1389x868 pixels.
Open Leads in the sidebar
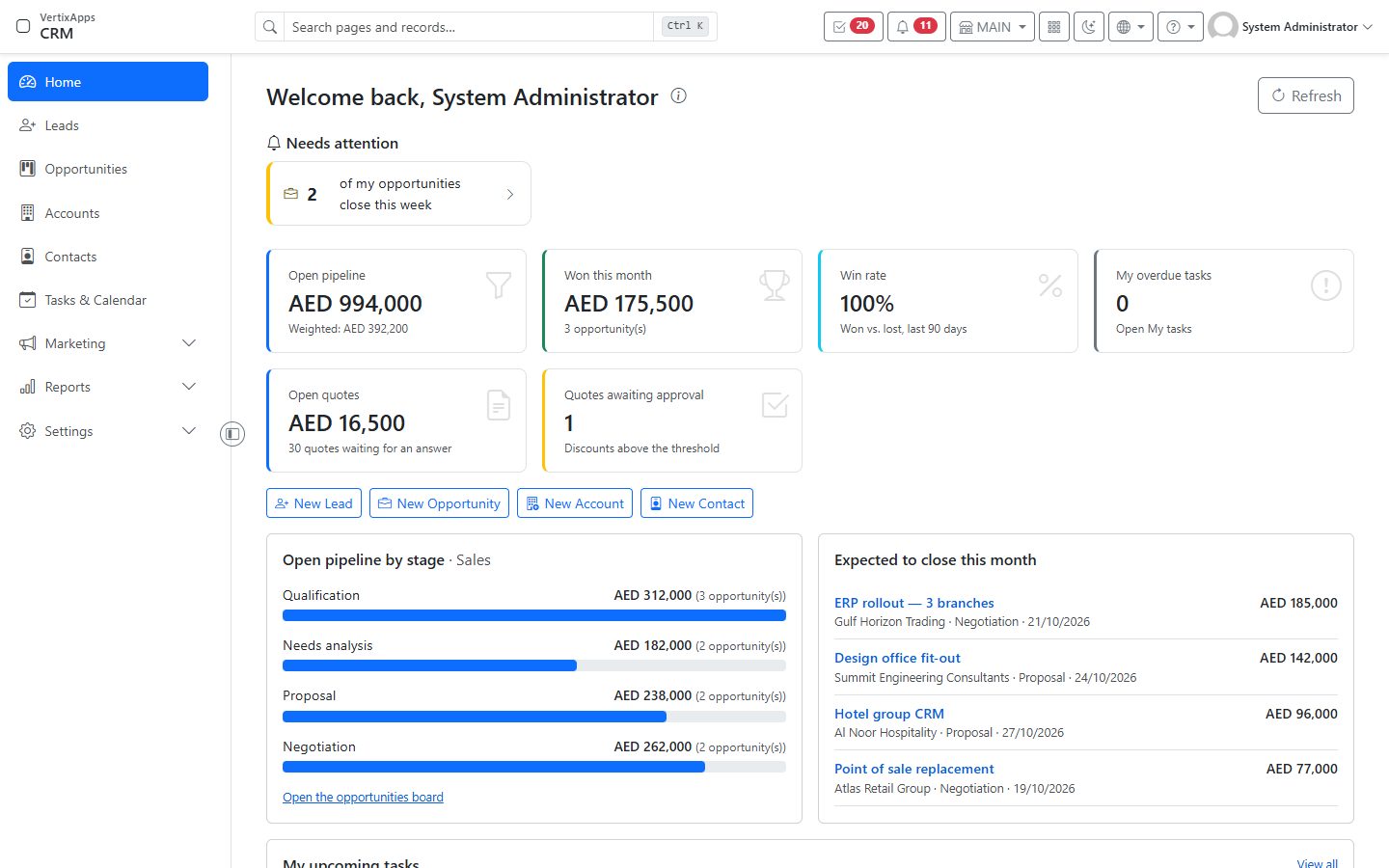108,125
